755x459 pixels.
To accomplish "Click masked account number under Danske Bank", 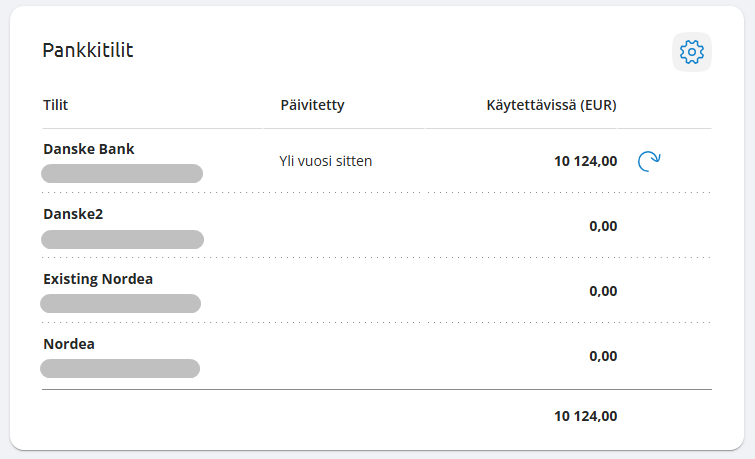I will point(122,174).
